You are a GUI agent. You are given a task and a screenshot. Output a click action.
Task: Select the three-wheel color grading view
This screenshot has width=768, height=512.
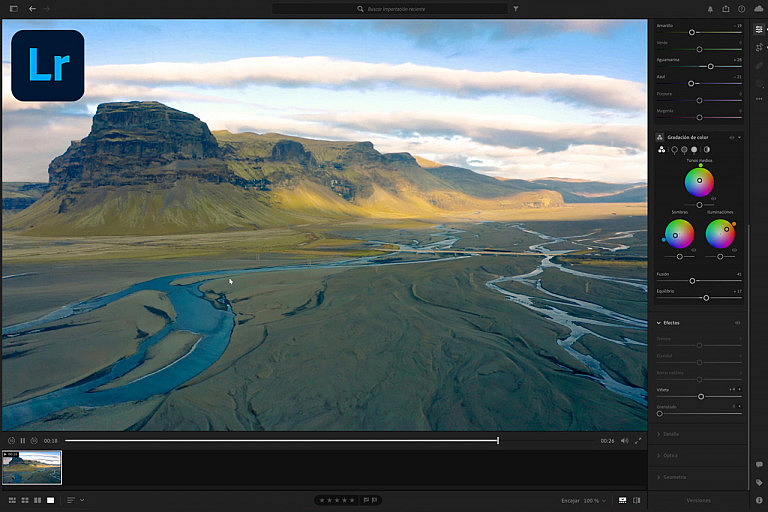662,149
